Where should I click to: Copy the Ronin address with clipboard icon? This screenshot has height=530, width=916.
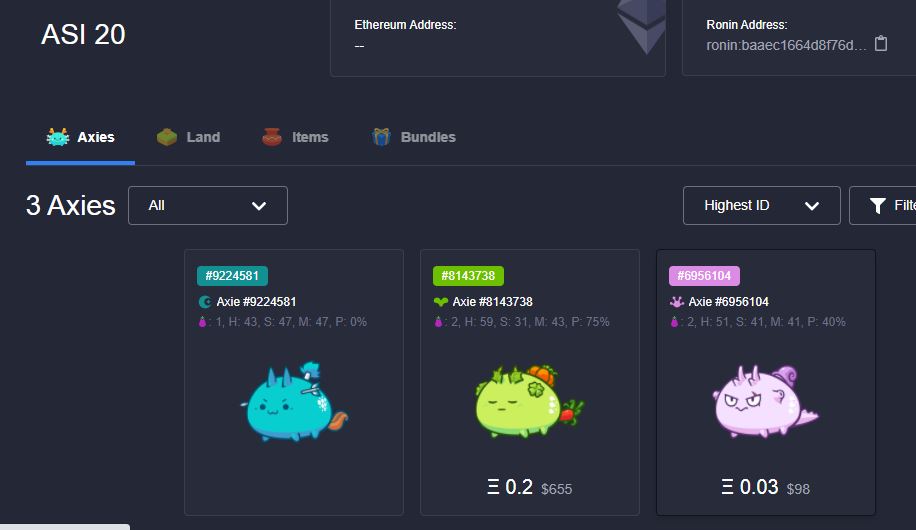point(881,44)
